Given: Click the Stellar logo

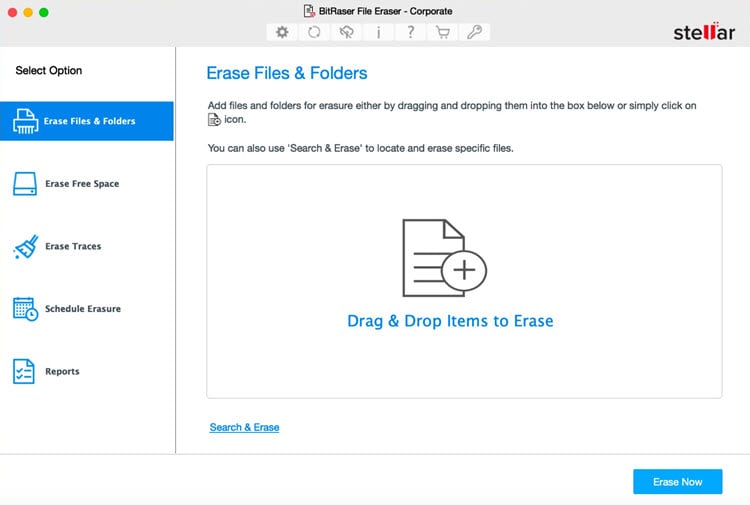Looking at the screenshot, I should coord(704,32).
